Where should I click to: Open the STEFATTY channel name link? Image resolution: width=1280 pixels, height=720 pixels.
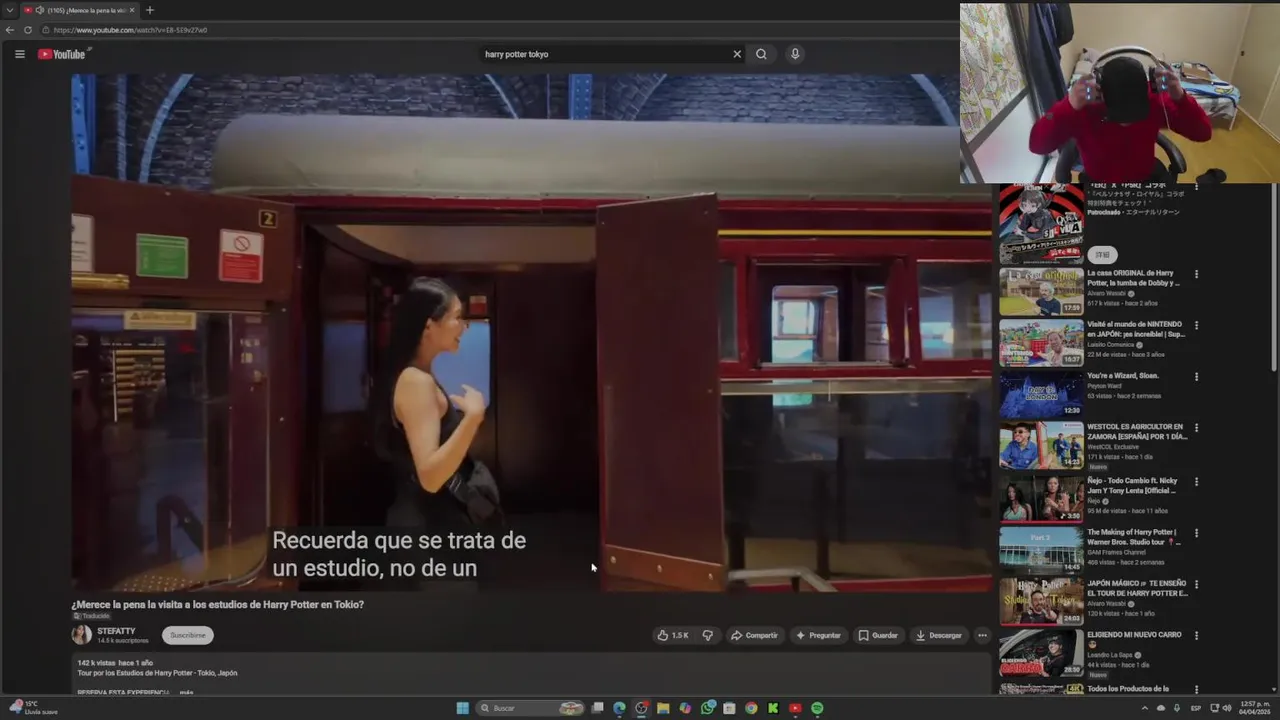(x=116, y=631)
